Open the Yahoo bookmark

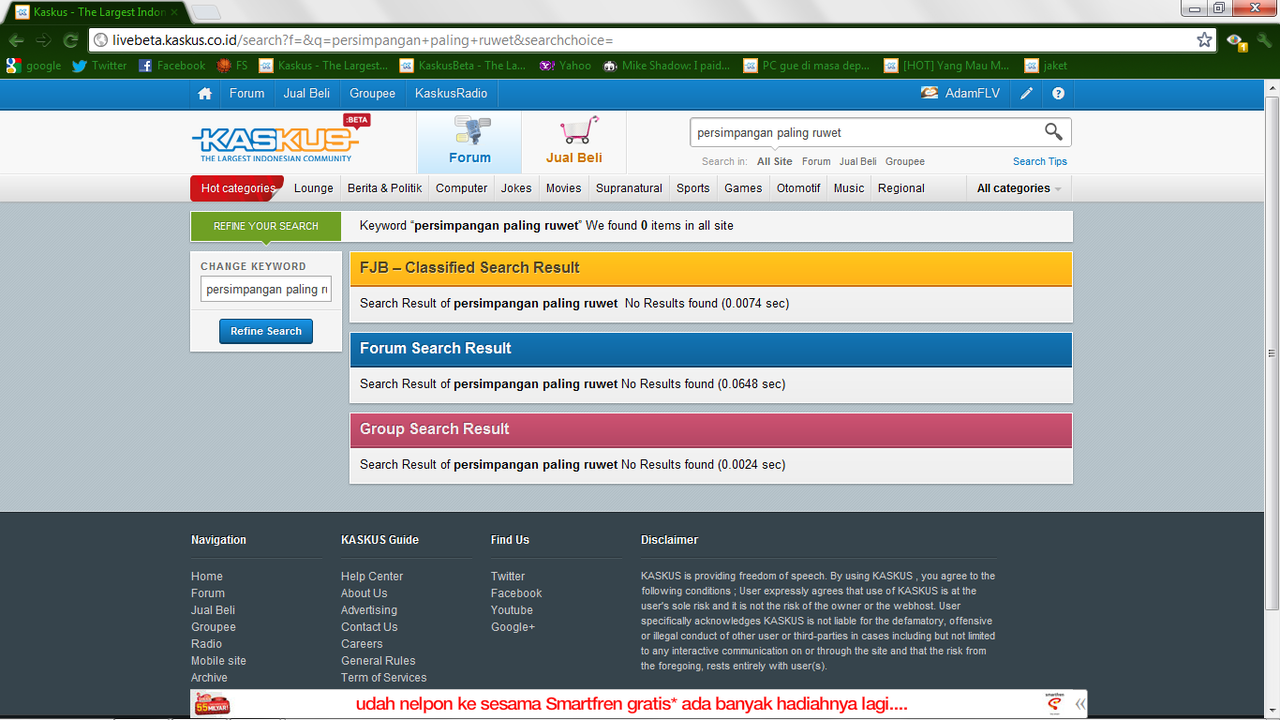(565, 65)
